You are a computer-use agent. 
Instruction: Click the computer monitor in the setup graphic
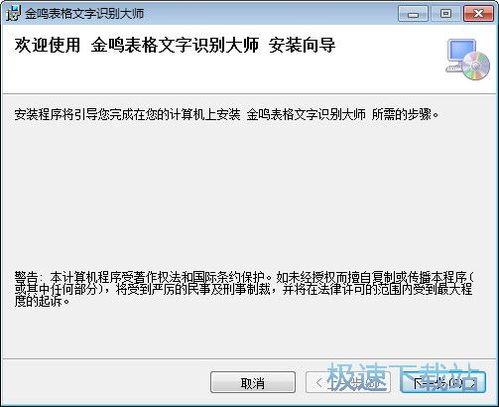click(459, 54)
